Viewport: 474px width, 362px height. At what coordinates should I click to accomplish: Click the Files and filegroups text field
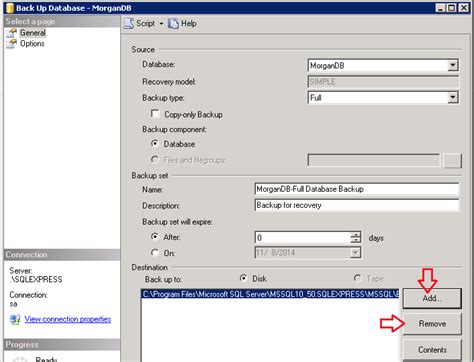click(374, 160)
